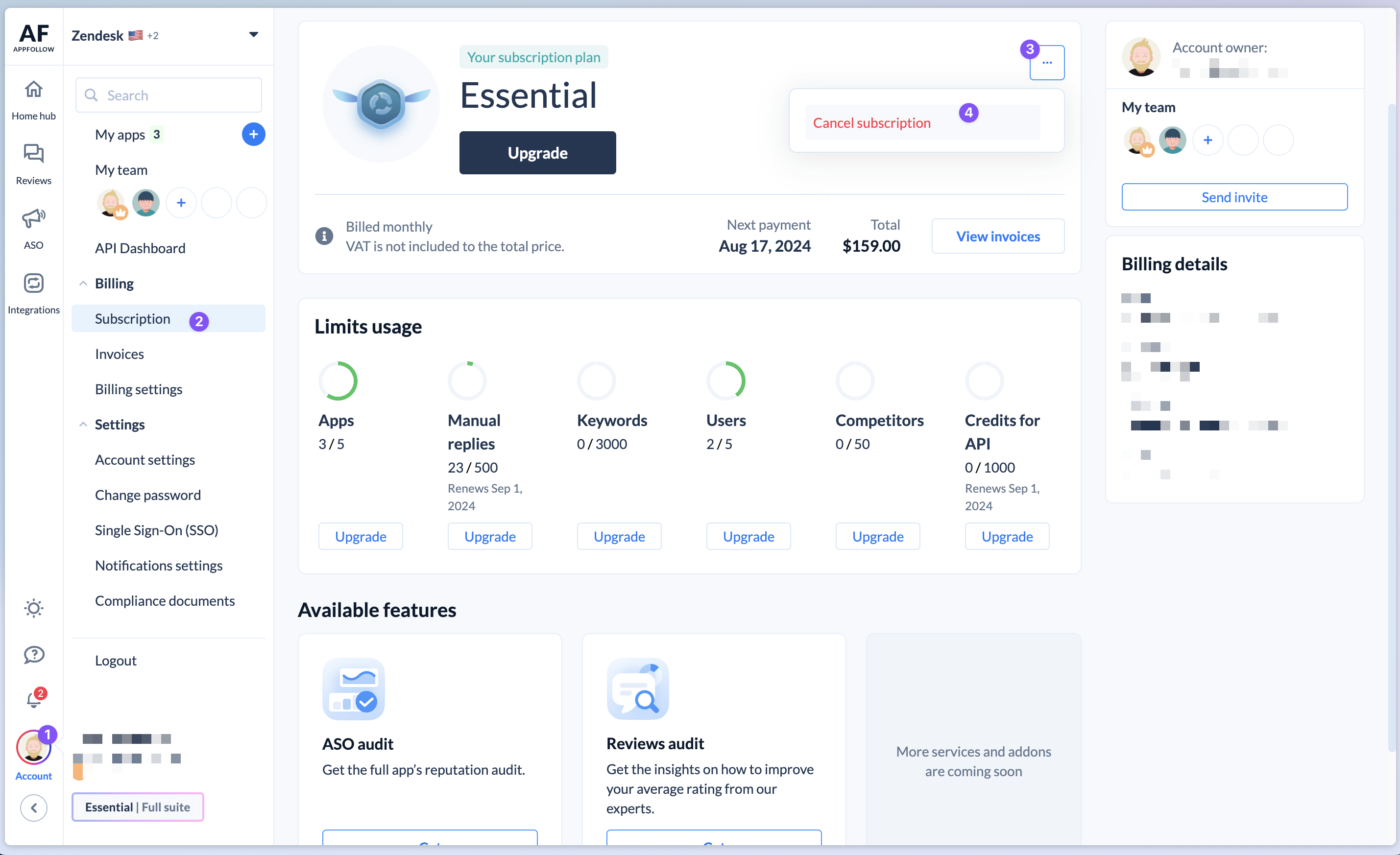Open My apps in the sidebar
This screenshot has height=855, width=1400.
[x=120, y=135]
